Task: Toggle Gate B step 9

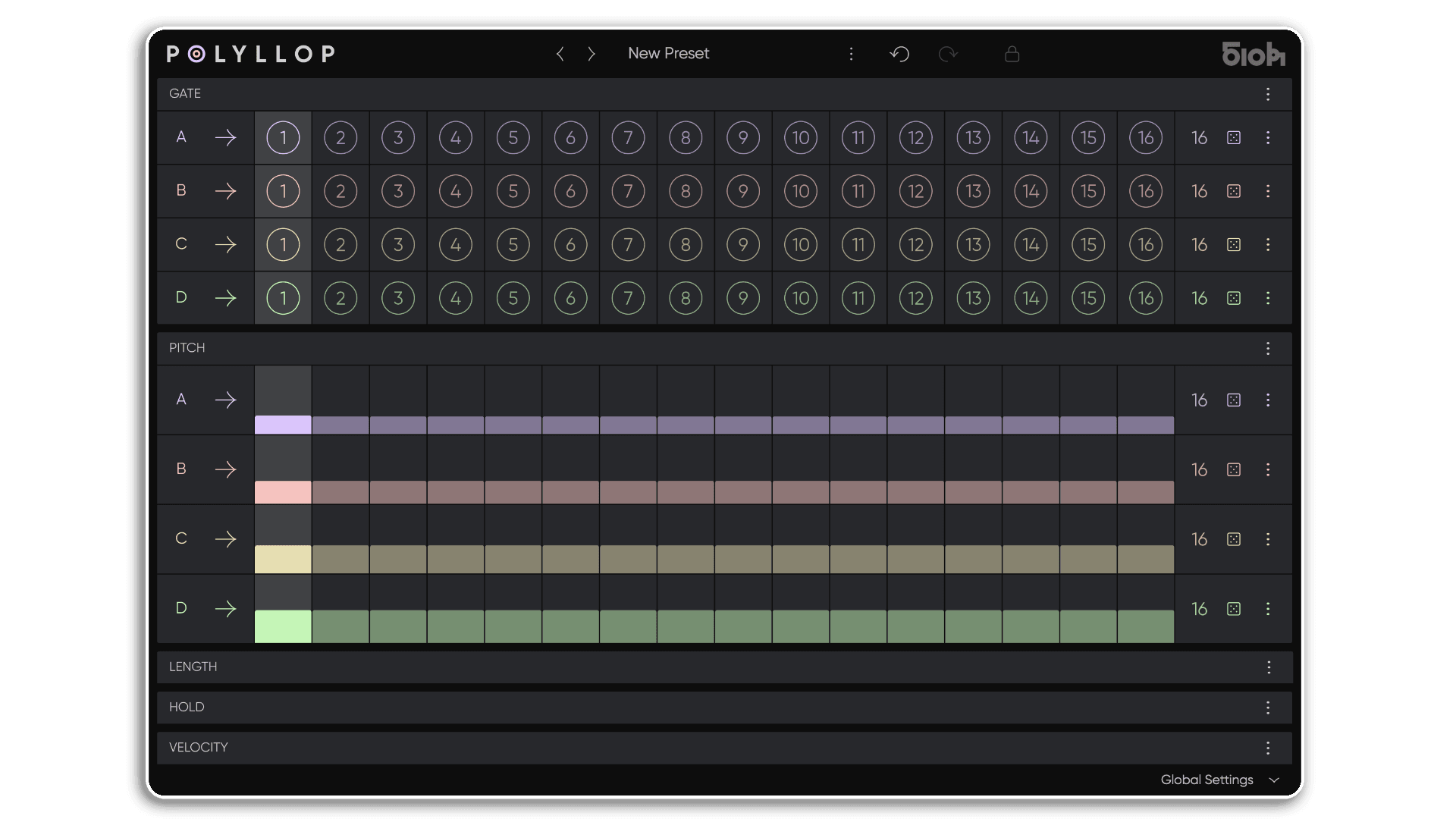Action: click(743, 191)
